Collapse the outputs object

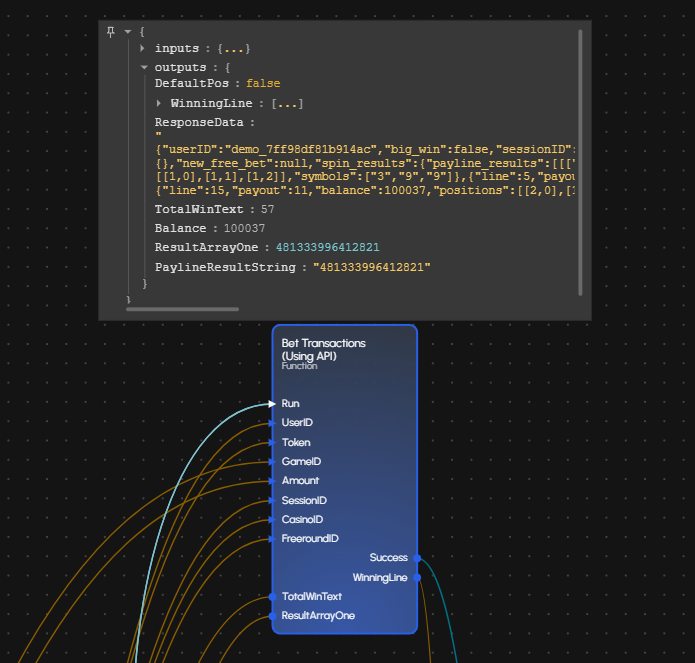tap(144, 67)
